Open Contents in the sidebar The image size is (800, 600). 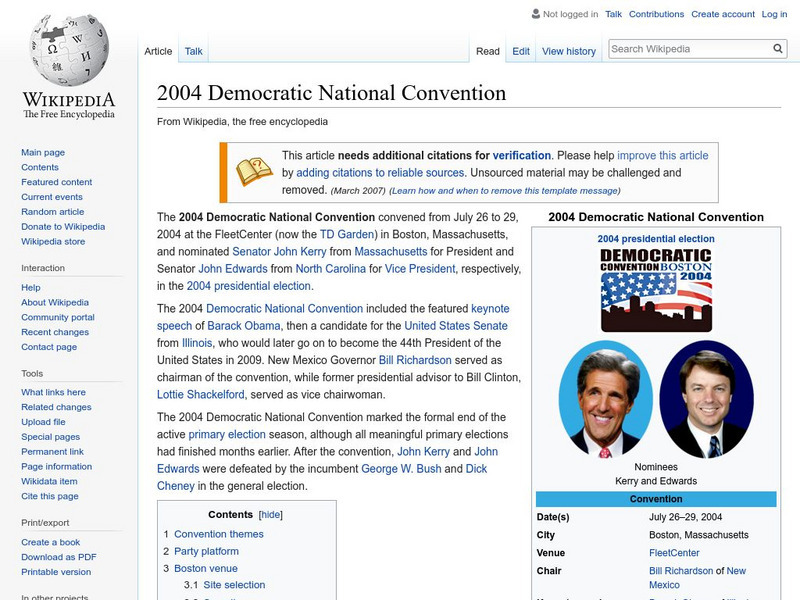[x=40, y=167]
